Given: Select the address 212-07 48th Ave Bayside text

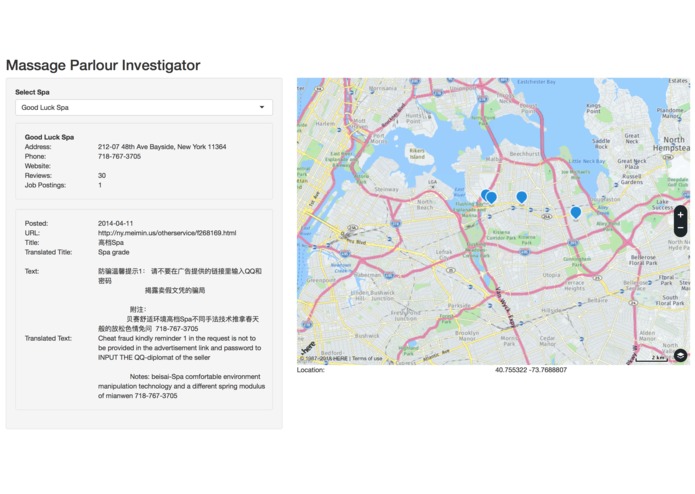Looking at the screenshot, I should point(162,147).
